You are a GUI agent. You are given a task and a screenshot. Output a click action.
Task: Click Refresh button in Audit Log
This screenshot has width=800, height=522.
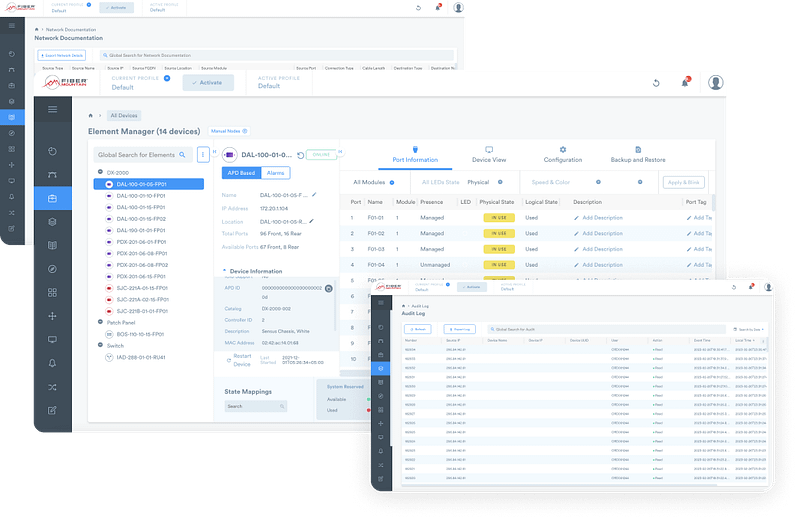coord(418,330)
